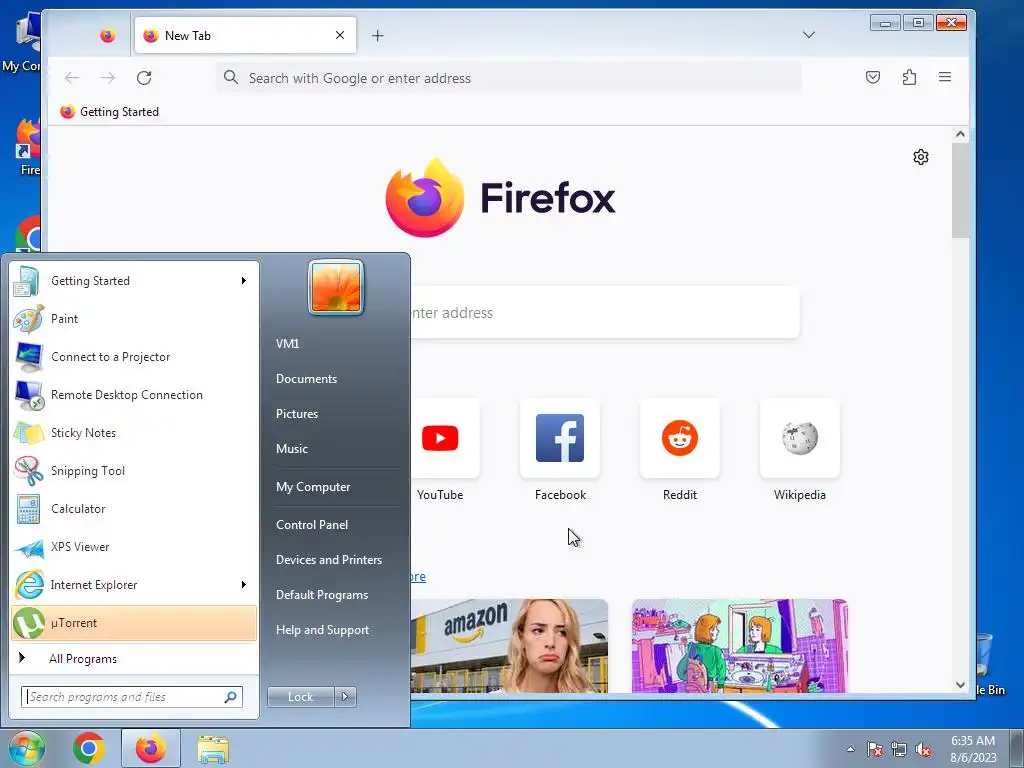Open Chrome from the taskbar
Screen dimensions: 1024x768
point(89,748)
